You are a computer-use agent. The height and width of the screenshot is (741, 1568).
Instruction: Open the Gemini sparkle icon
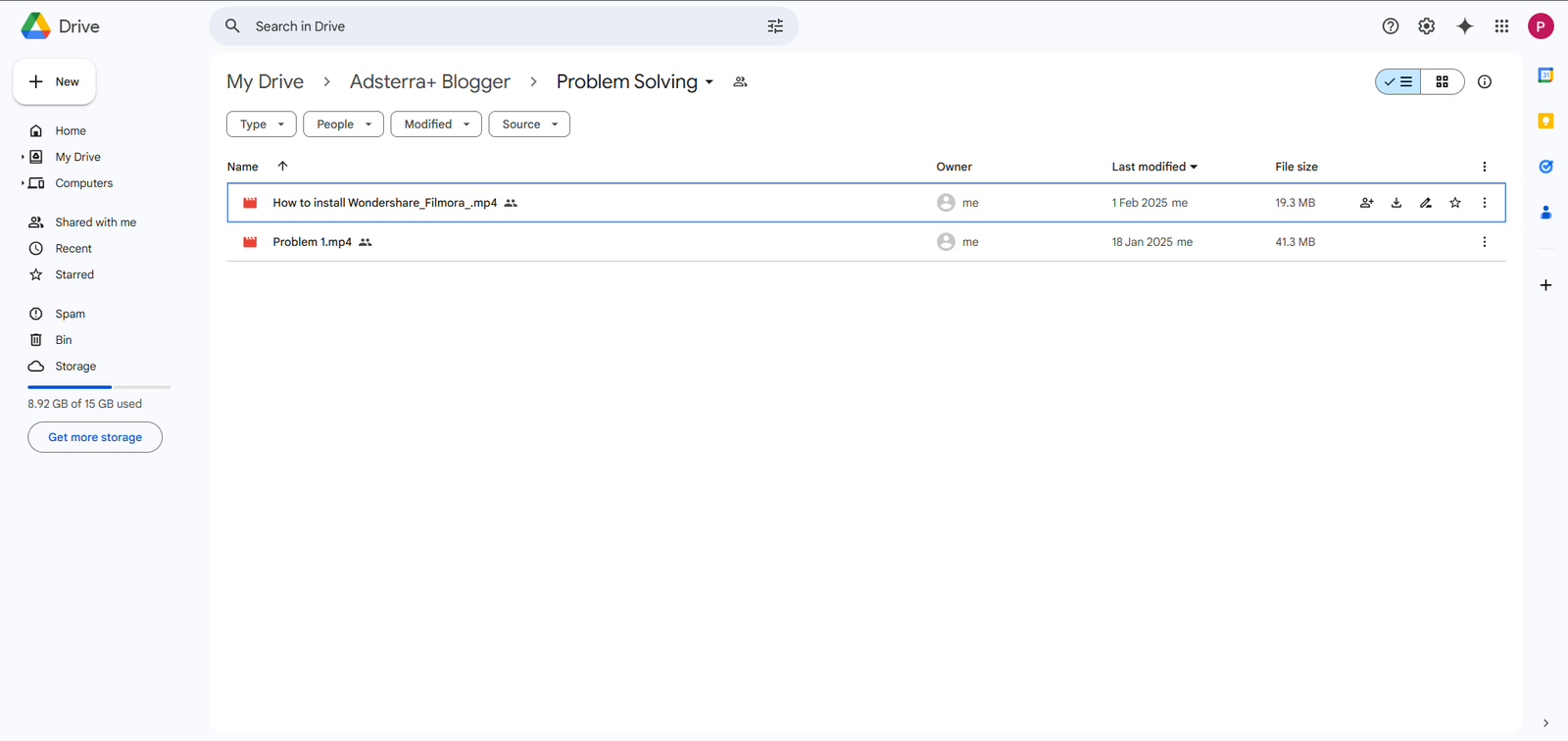[1465, 26]
